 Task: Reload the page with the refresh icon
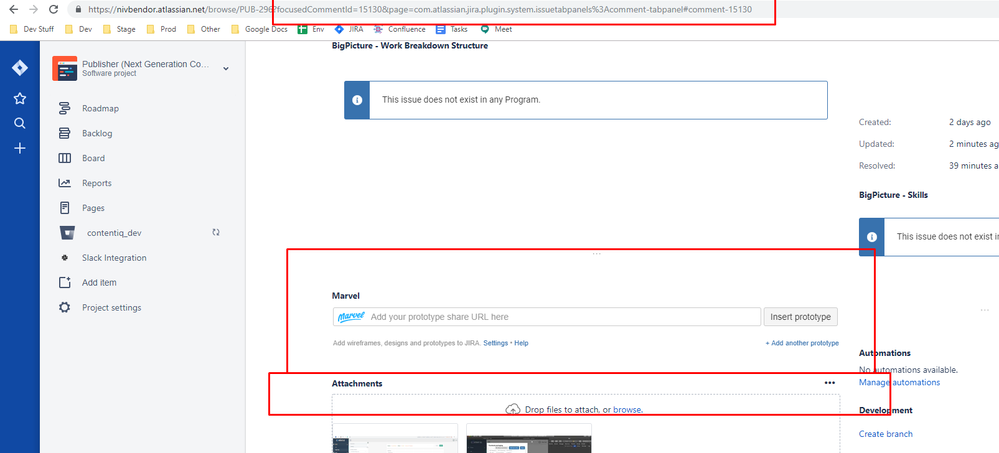click(x=54, y=10)
